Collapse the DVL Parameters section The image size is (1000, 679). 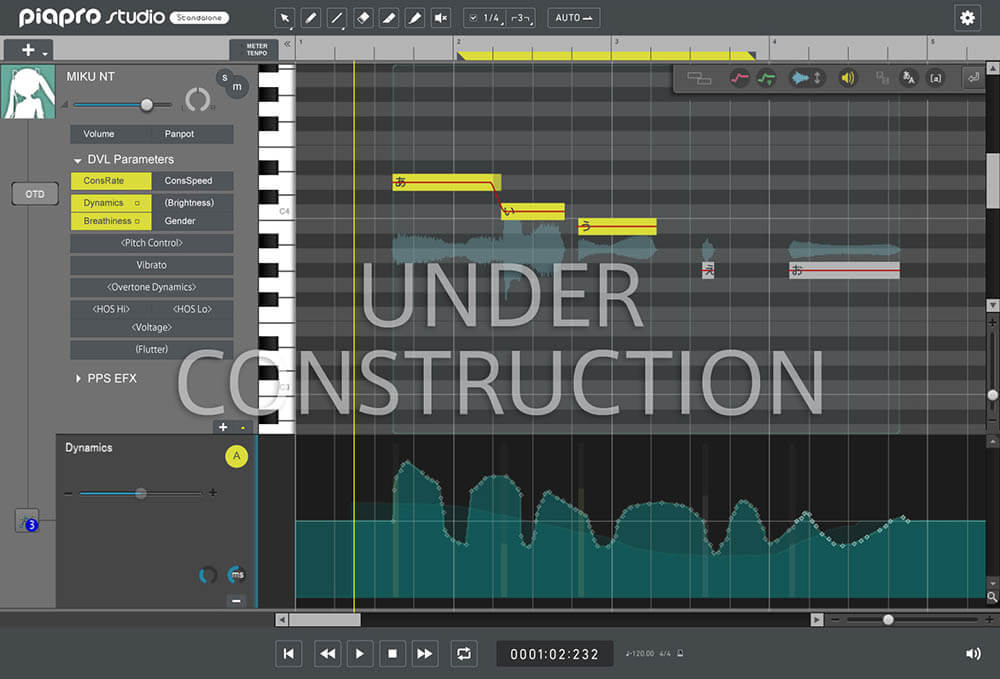pyautogui.click(x=78, y=160)
